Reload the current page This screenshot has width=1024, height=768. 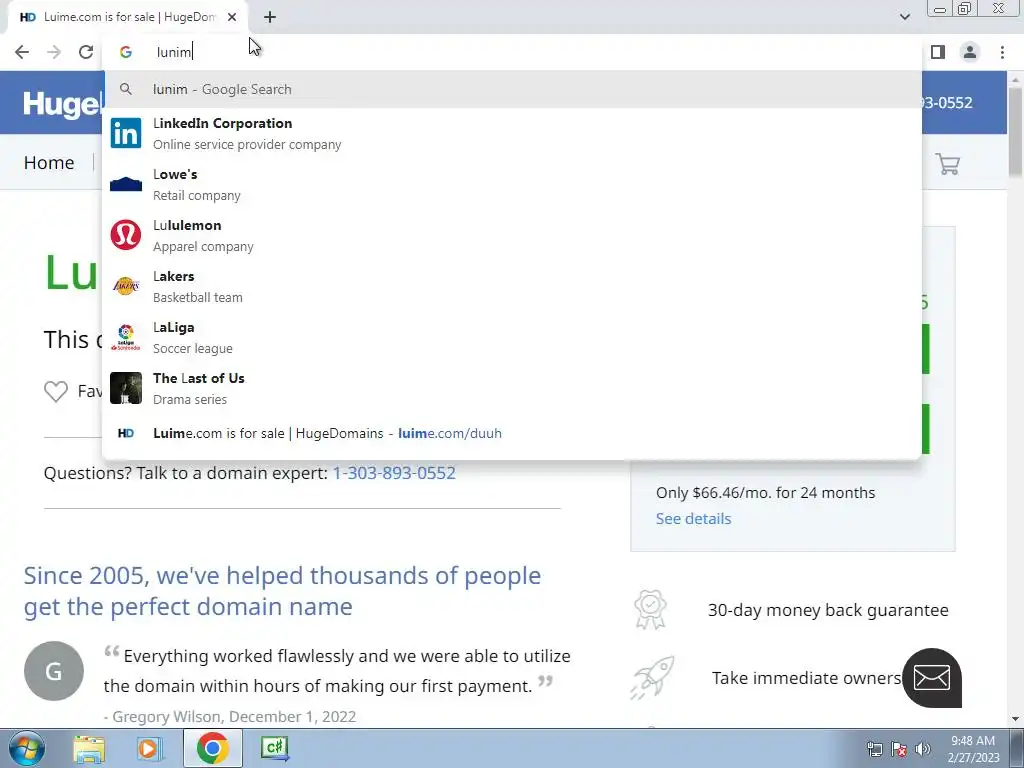click(86, 52)
